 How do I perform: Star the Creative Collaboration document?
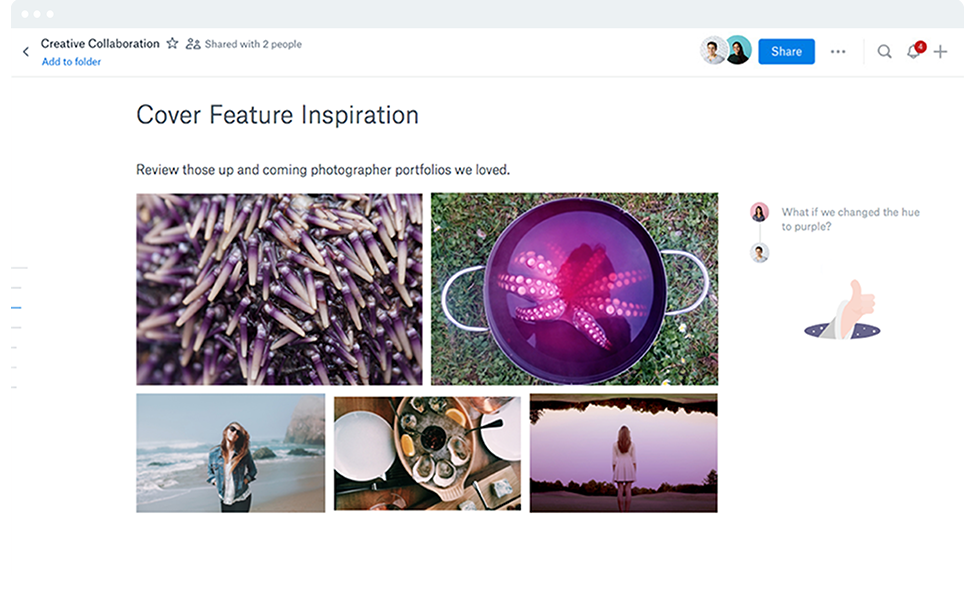(172, 43)
